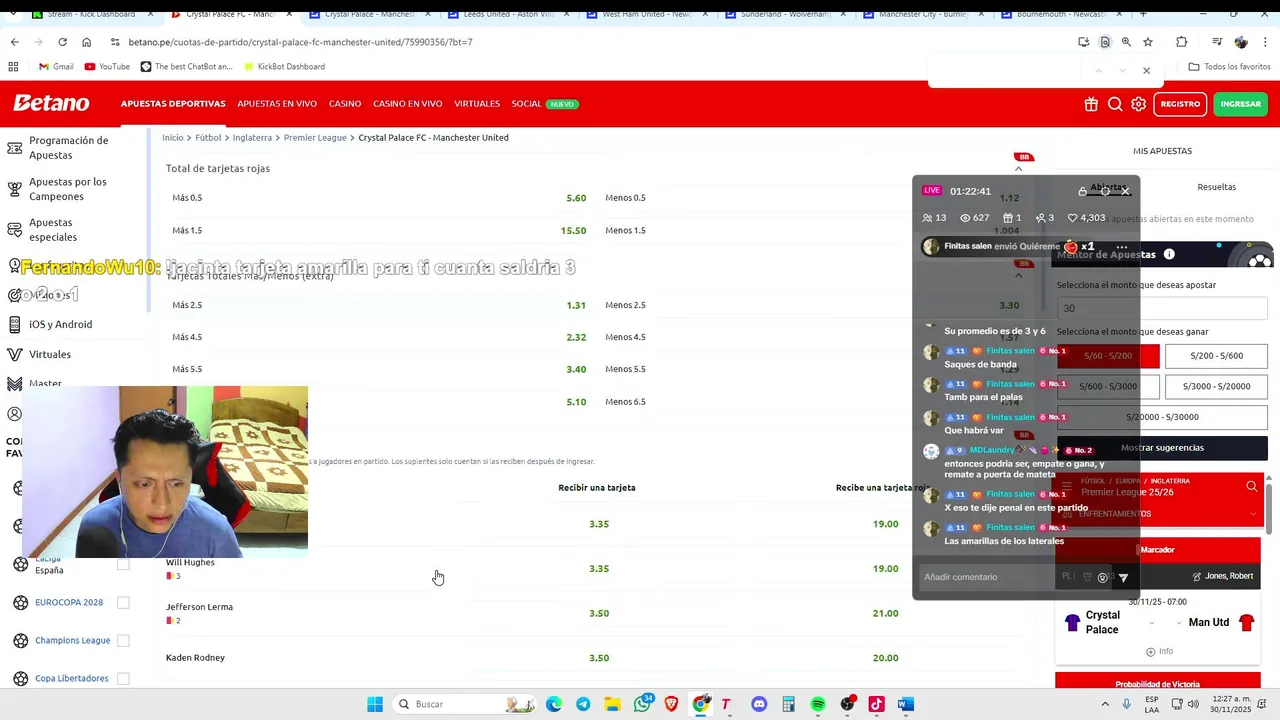This screenshot has width=1280, height=720.
Task: Select Jefferson Lerma card odd 3.50
Action: click(599, 613)
